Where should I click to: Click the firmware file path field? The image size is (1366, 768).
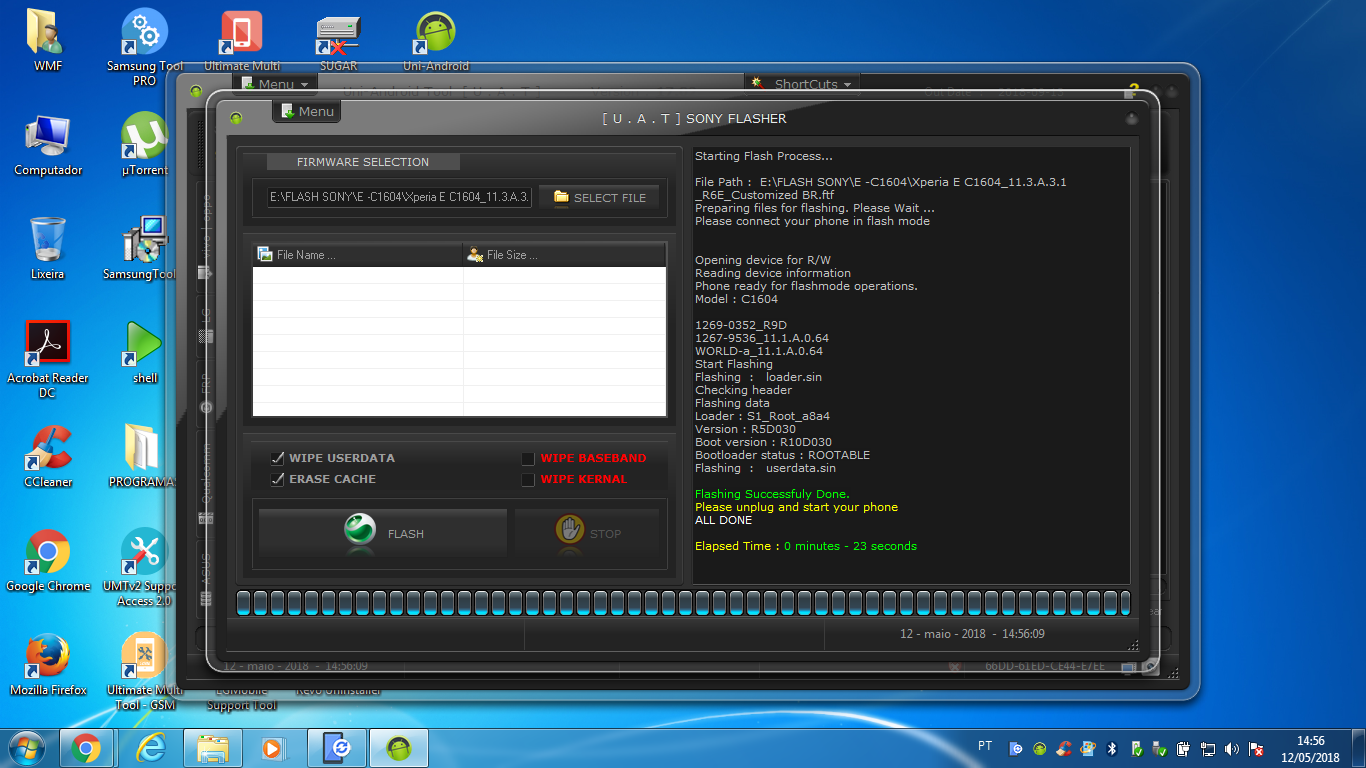[x=399, y=198]
